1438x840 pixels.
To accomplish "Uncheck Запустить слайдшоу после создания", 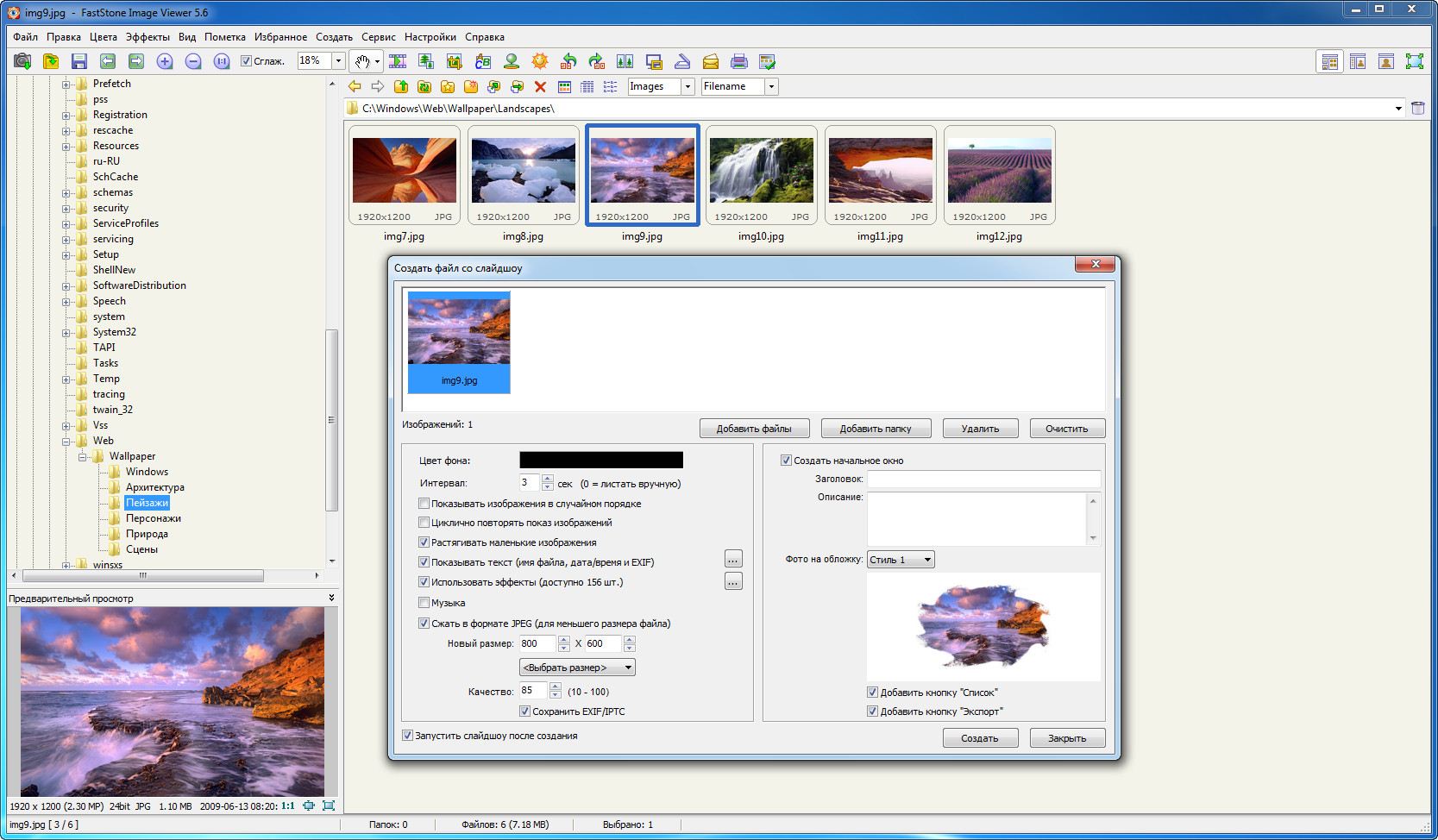I will tap(408, 736).
